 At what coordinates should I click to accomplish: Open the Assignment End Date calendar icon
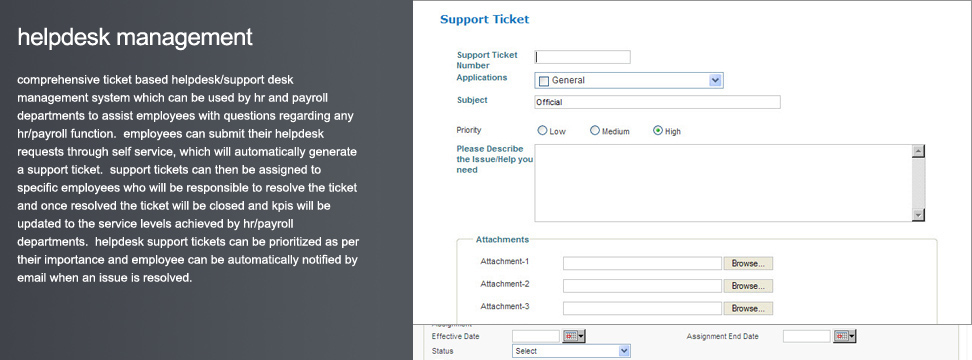pos(844,336)
